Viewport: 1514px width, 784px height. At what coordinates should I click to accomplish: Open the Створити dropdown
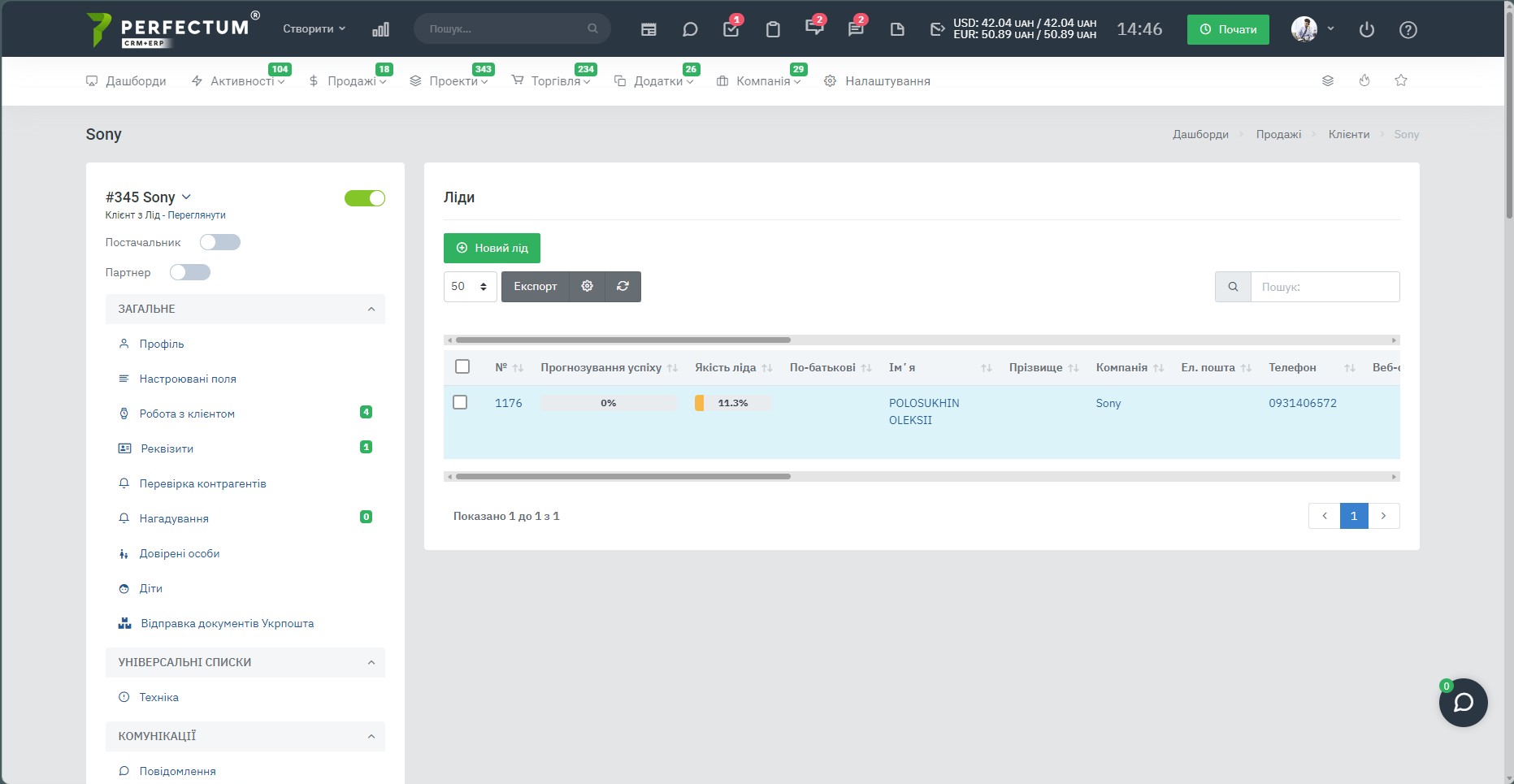point(314,28)
